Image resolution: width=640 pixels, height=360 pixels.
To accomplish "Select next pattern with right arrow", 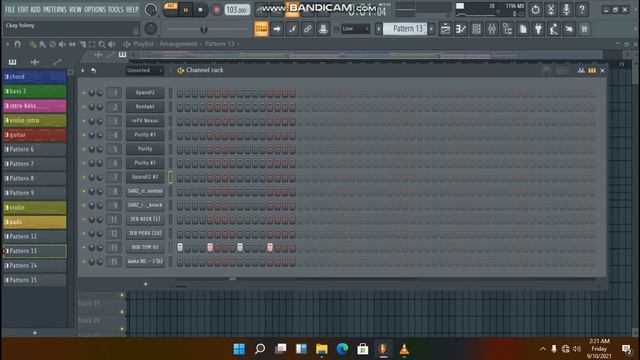I will point(431,29).
